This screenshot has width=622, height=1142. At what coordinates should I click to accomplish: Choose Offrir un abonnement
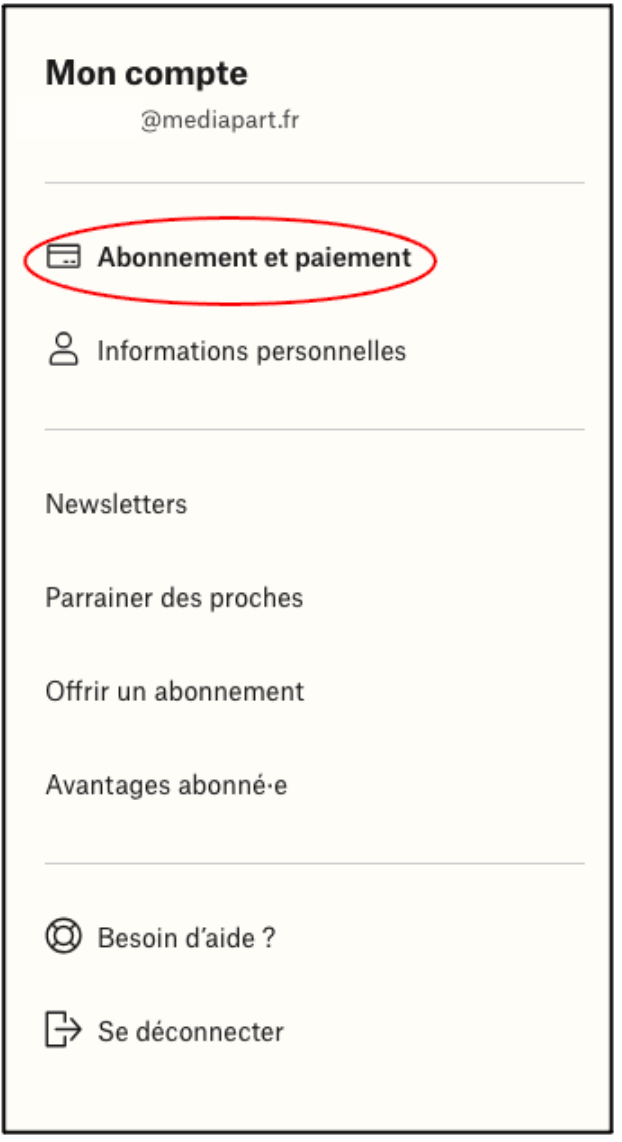click(175, 691)
